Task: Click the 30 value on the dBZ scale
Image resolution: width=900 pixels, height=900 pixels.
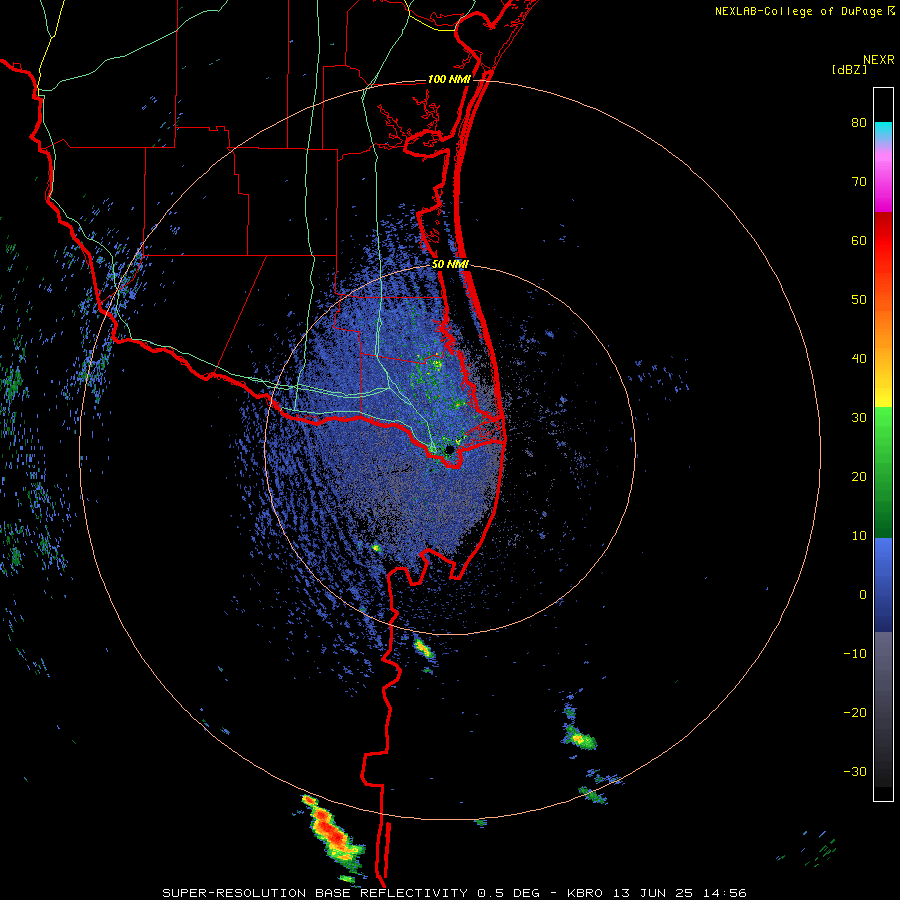Action: coord(859,418)
